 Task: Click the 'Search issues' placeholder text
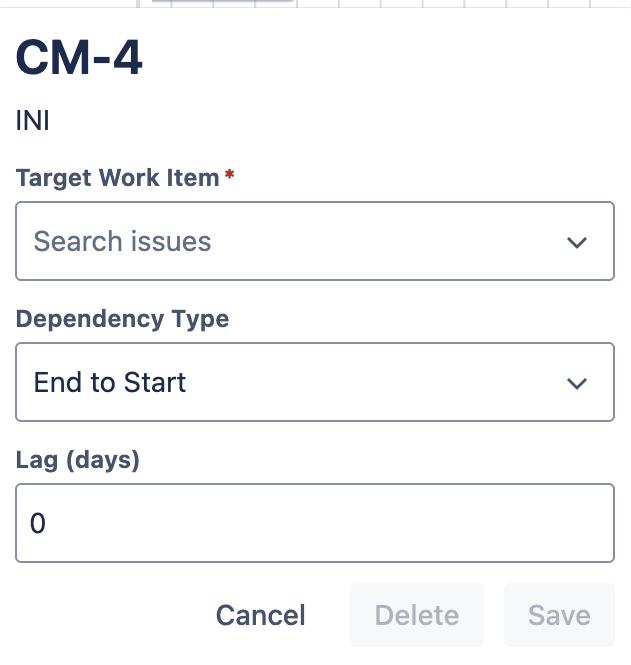(x=122, y=242)
